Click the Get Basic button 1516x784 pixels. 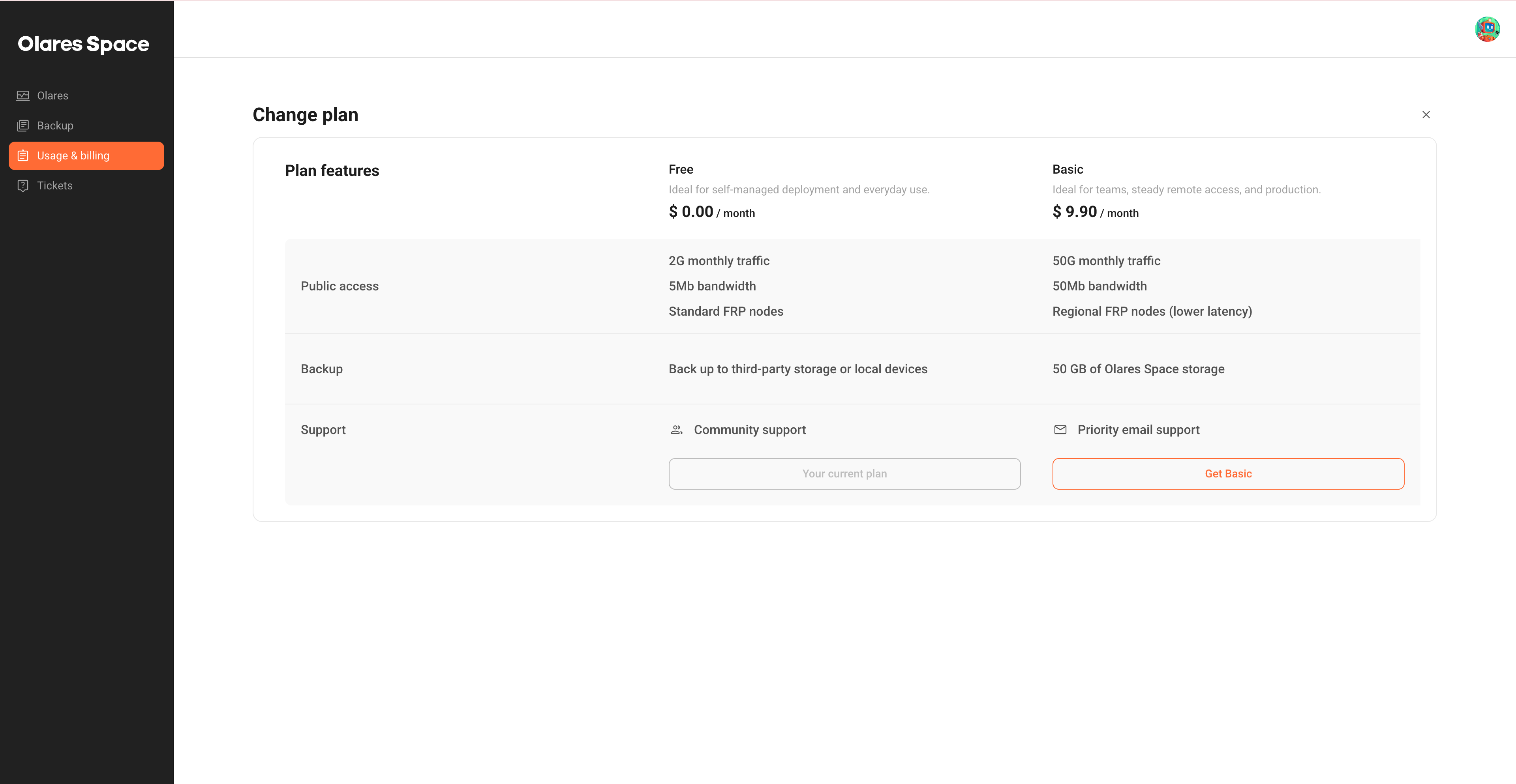click(1228, 474)
